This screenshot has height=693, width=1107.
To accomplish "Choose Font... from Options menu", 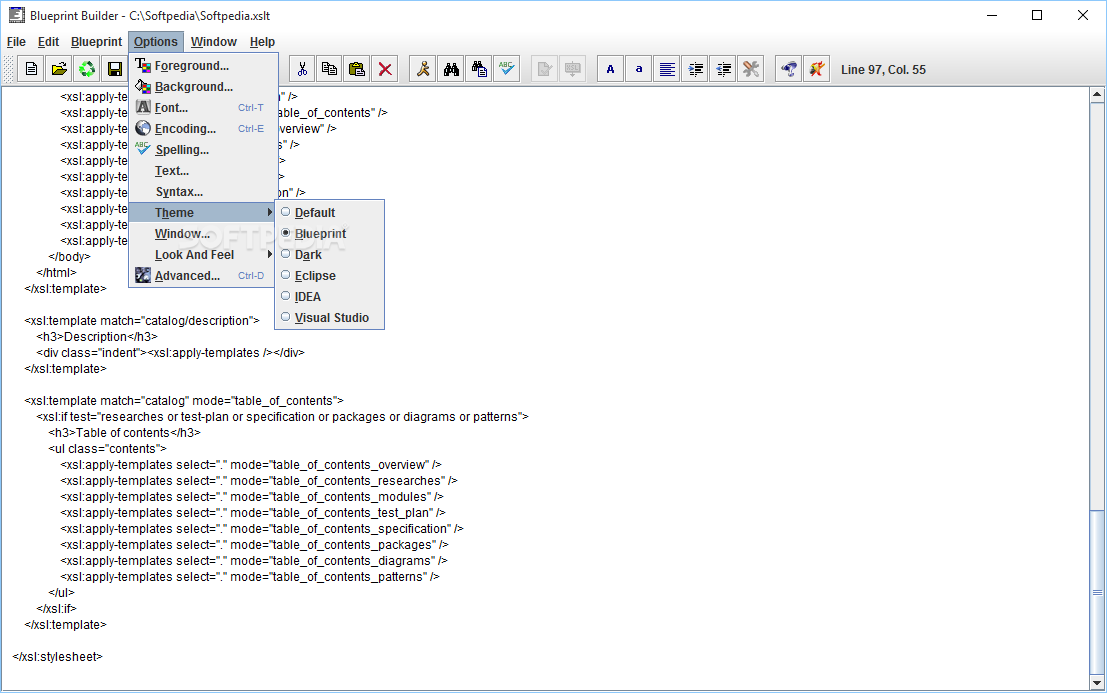I will pos(203,107).
